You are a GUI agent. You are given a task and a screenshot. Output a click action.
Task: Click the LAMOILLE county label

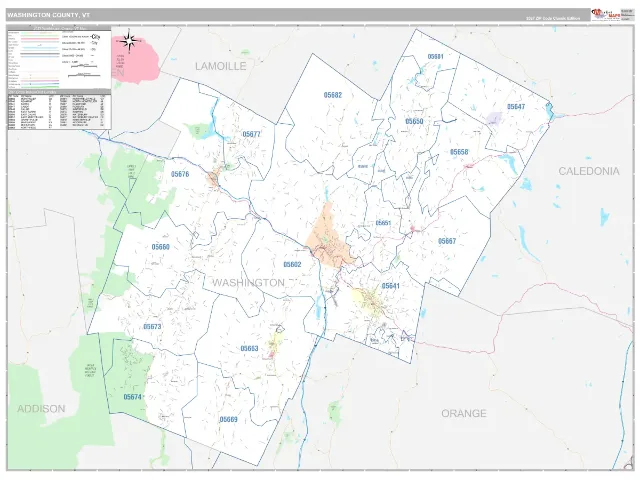click(x=221, y=66)
